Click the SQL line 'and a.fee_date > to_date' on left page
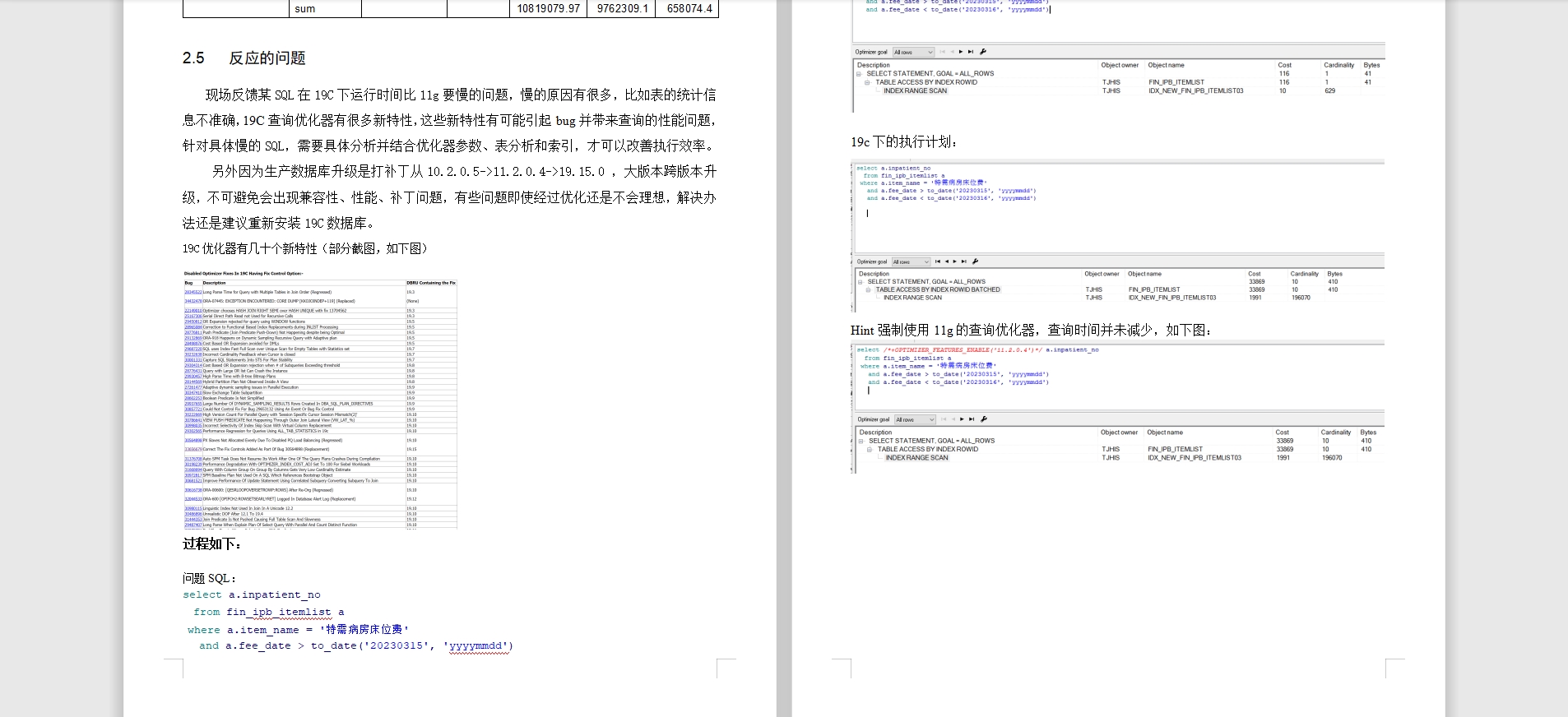The image size is (1568, 717). 356,645
